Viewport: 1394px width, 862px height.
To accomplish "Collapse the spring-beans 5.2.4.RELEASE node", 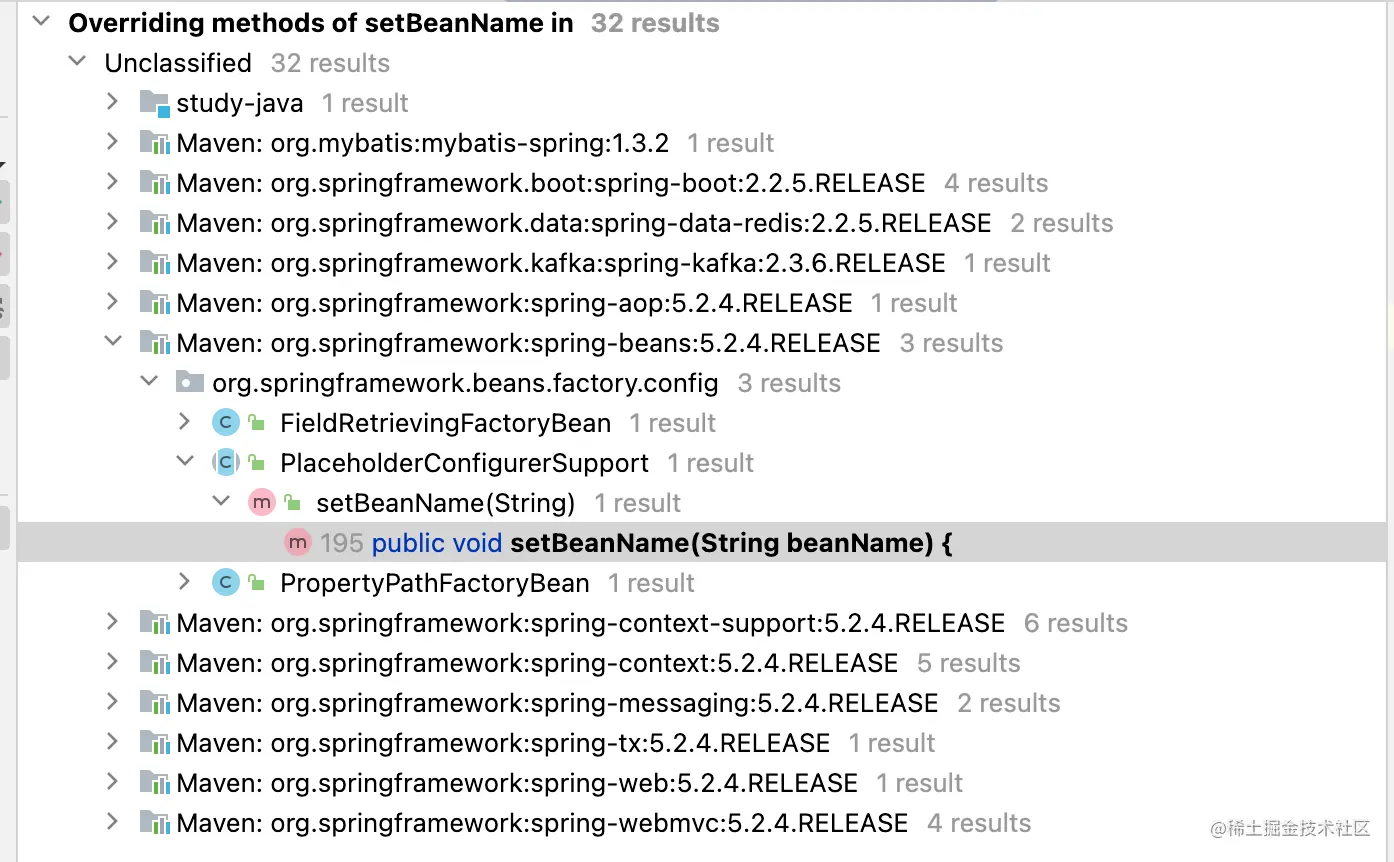I will coord(113,342).
